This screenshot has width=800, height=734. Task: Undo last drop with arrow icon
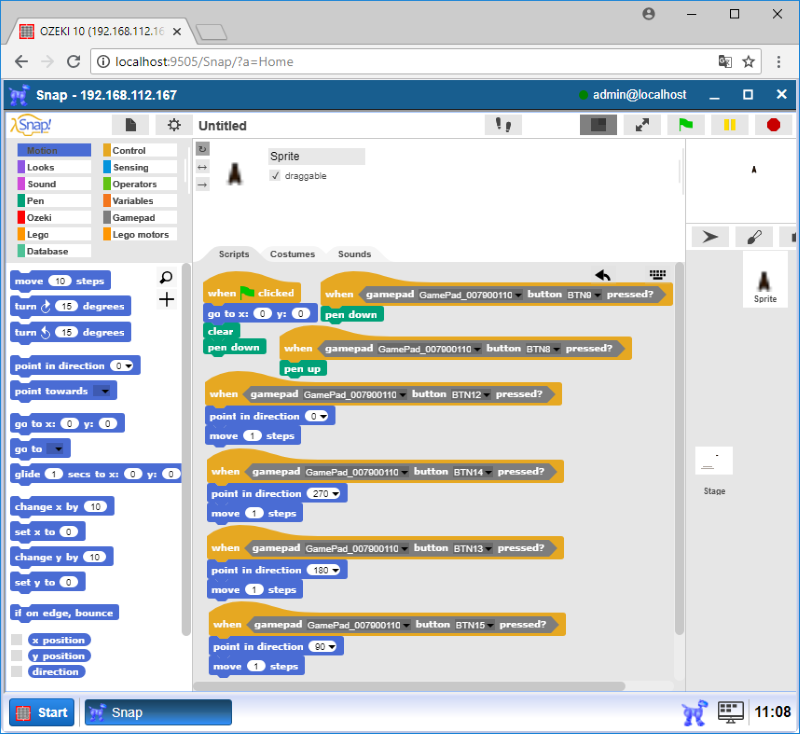pyautogui.click(x=603, y=275)
